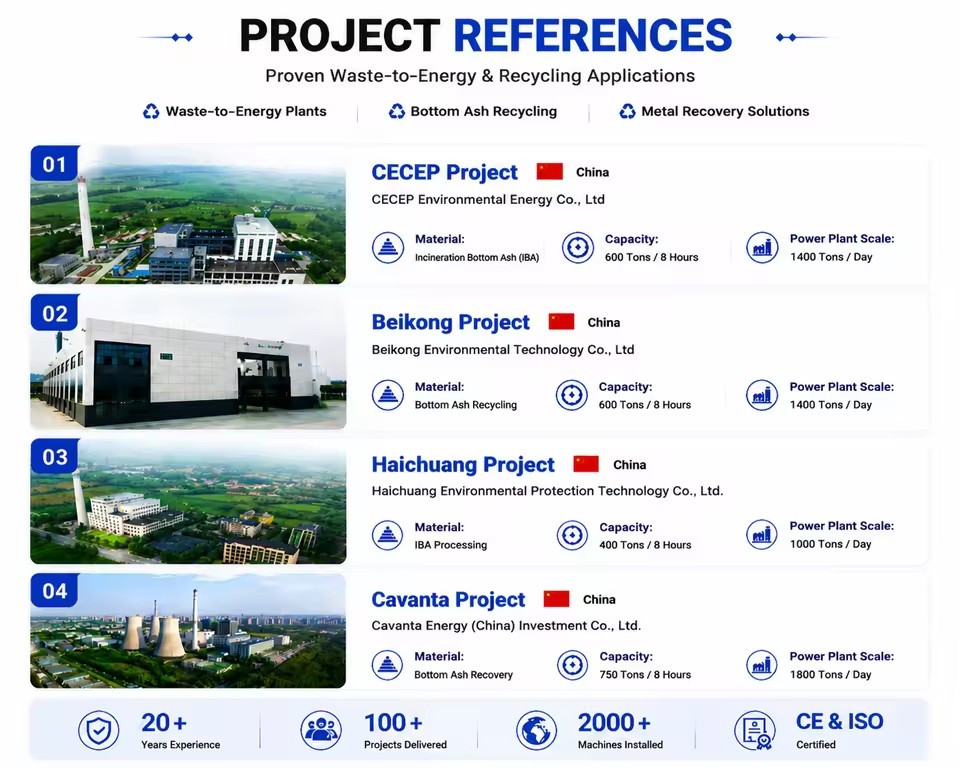The image size is (960, 768).
Task: Click the 02 number badge
Action: [54, 313]
